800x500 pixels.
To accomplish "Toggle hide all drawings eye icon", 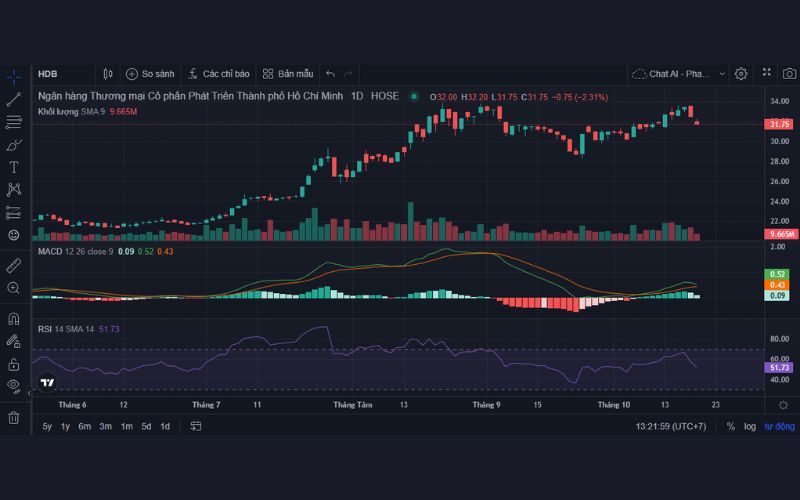I will pos(14,385).
